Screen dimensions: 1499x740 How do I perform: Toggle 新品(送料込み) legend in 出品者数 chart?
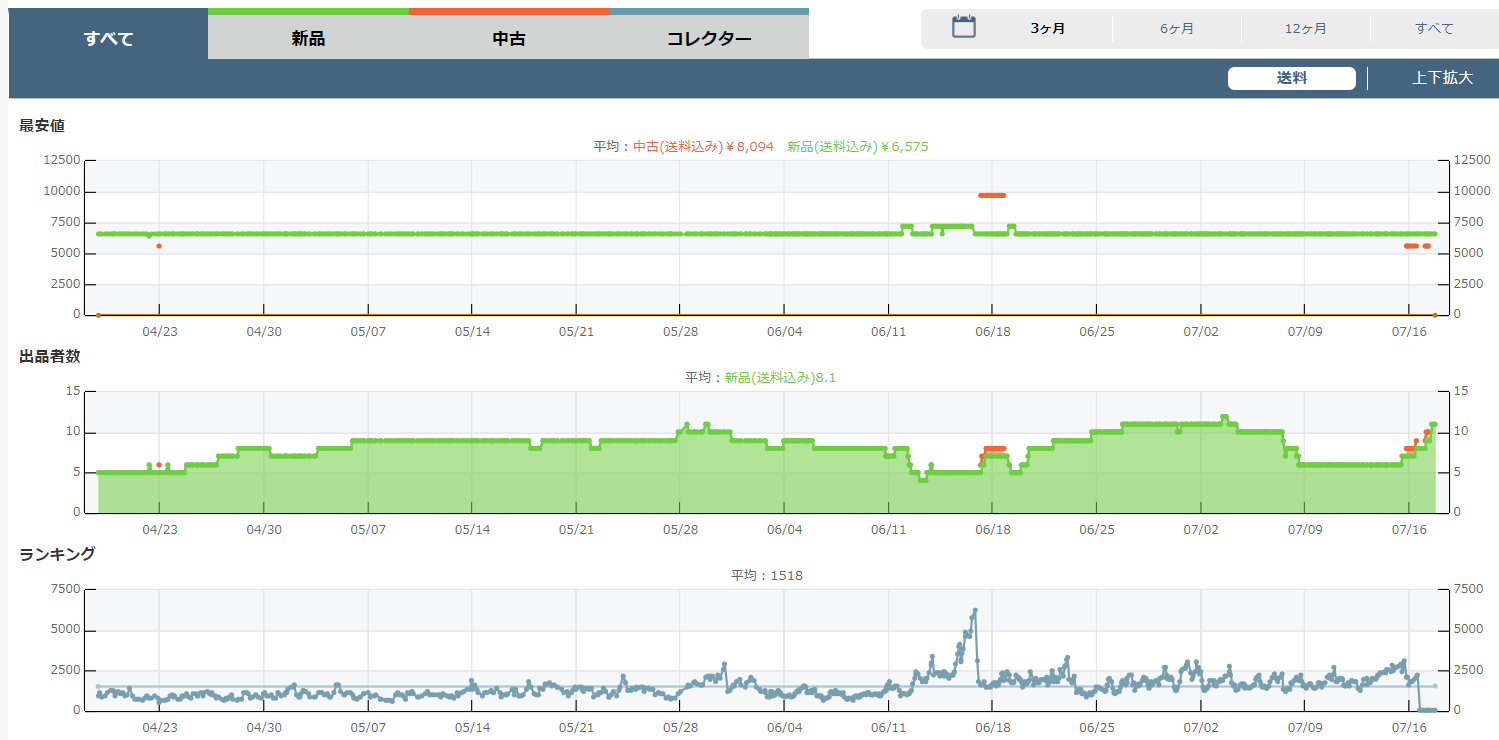780,377
